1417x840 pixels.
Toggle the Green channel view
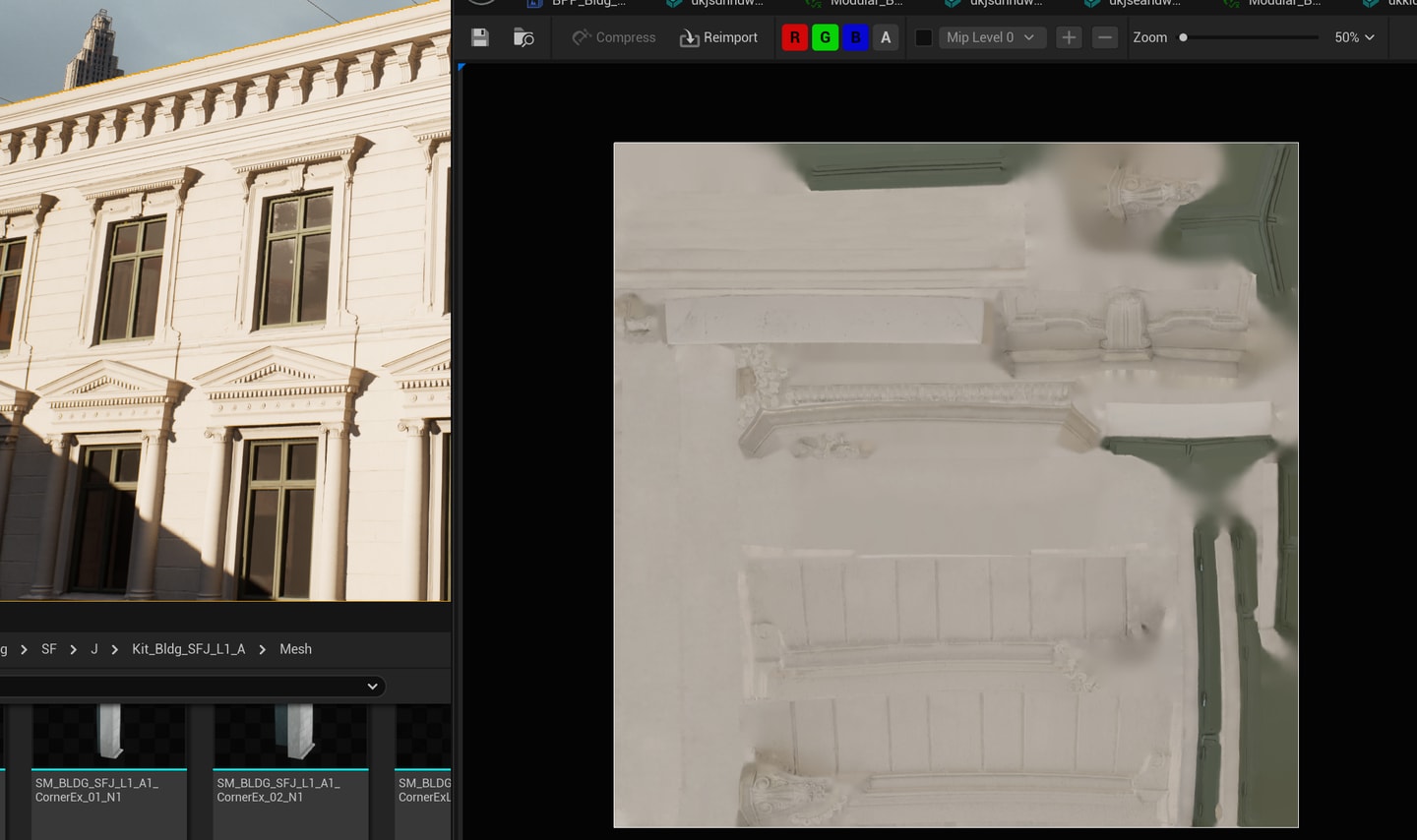(x=825, y=37)
